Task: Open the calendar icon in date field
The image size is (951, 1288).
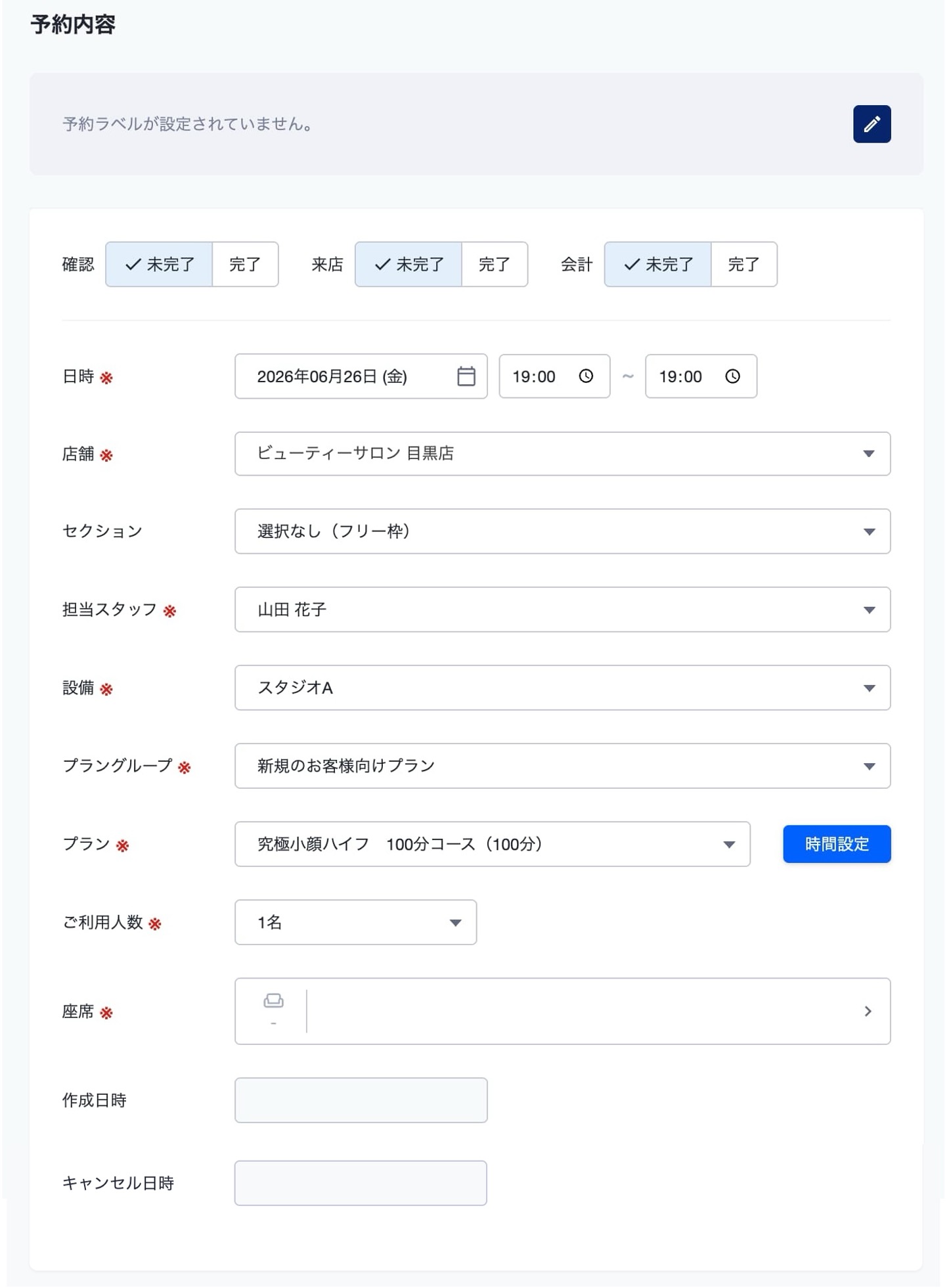Action: click(x=466, y=376)
